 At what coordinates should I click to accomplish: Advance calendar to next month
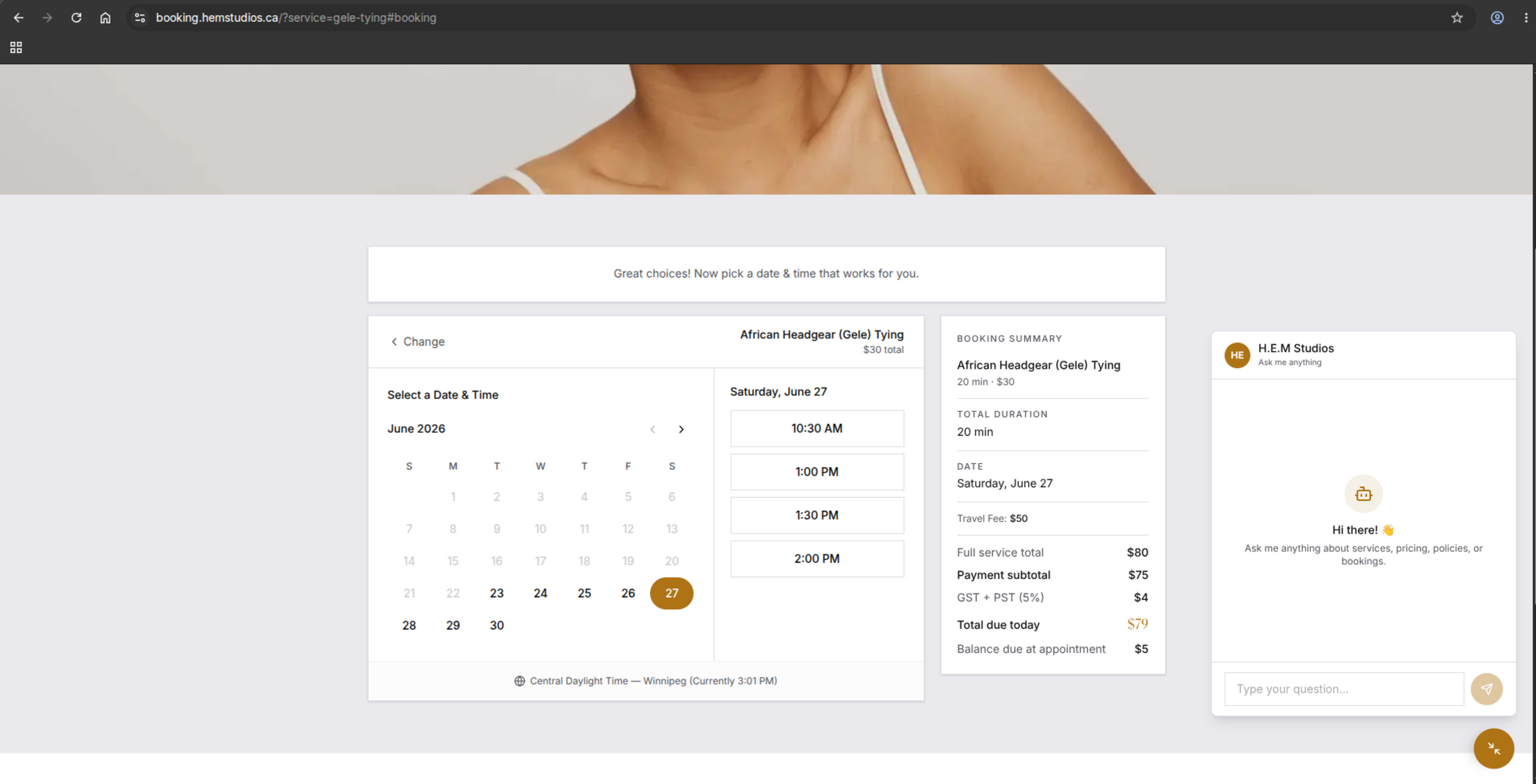(x=681, y=429)
